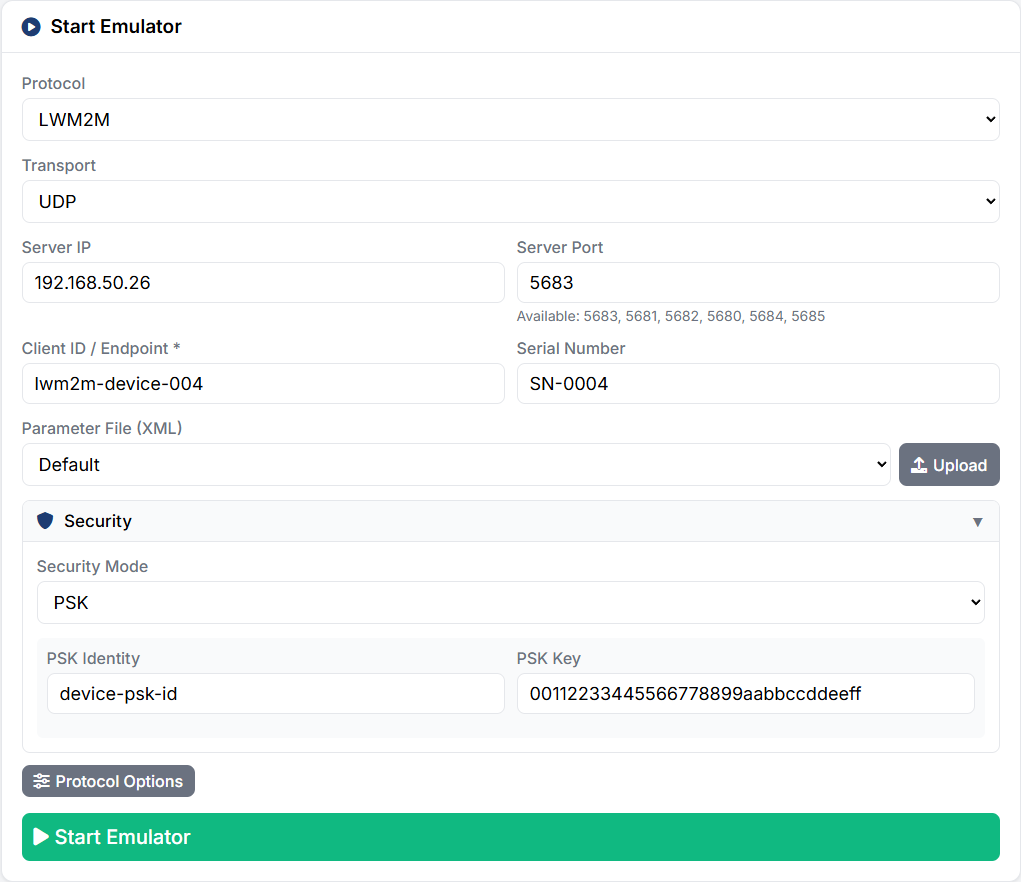
Task: Open the Security Mode dropdown showing PSK
Action: click(510, 603)
